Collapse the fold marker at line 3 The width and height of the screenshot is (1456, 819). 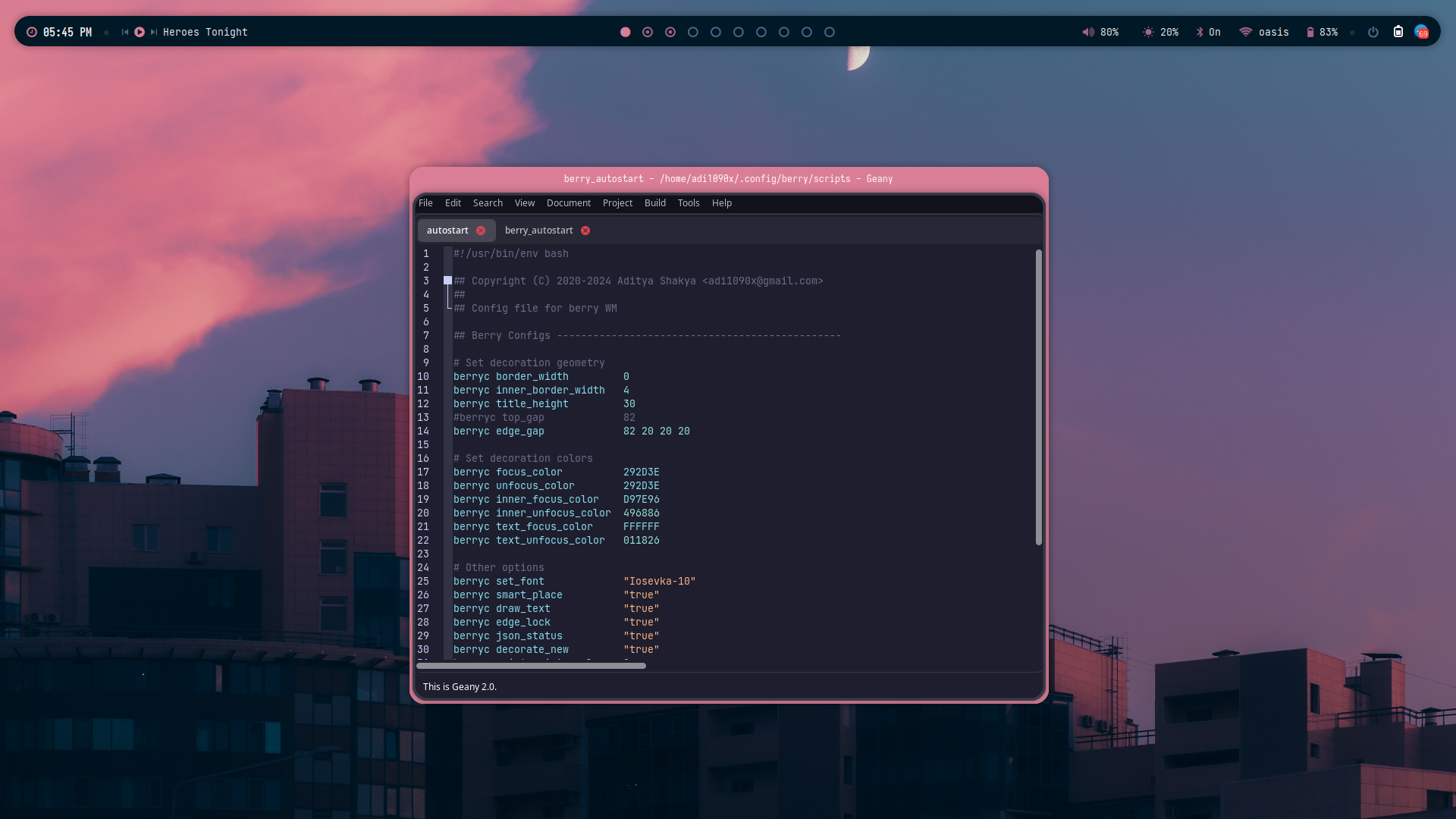coord(447,281)
